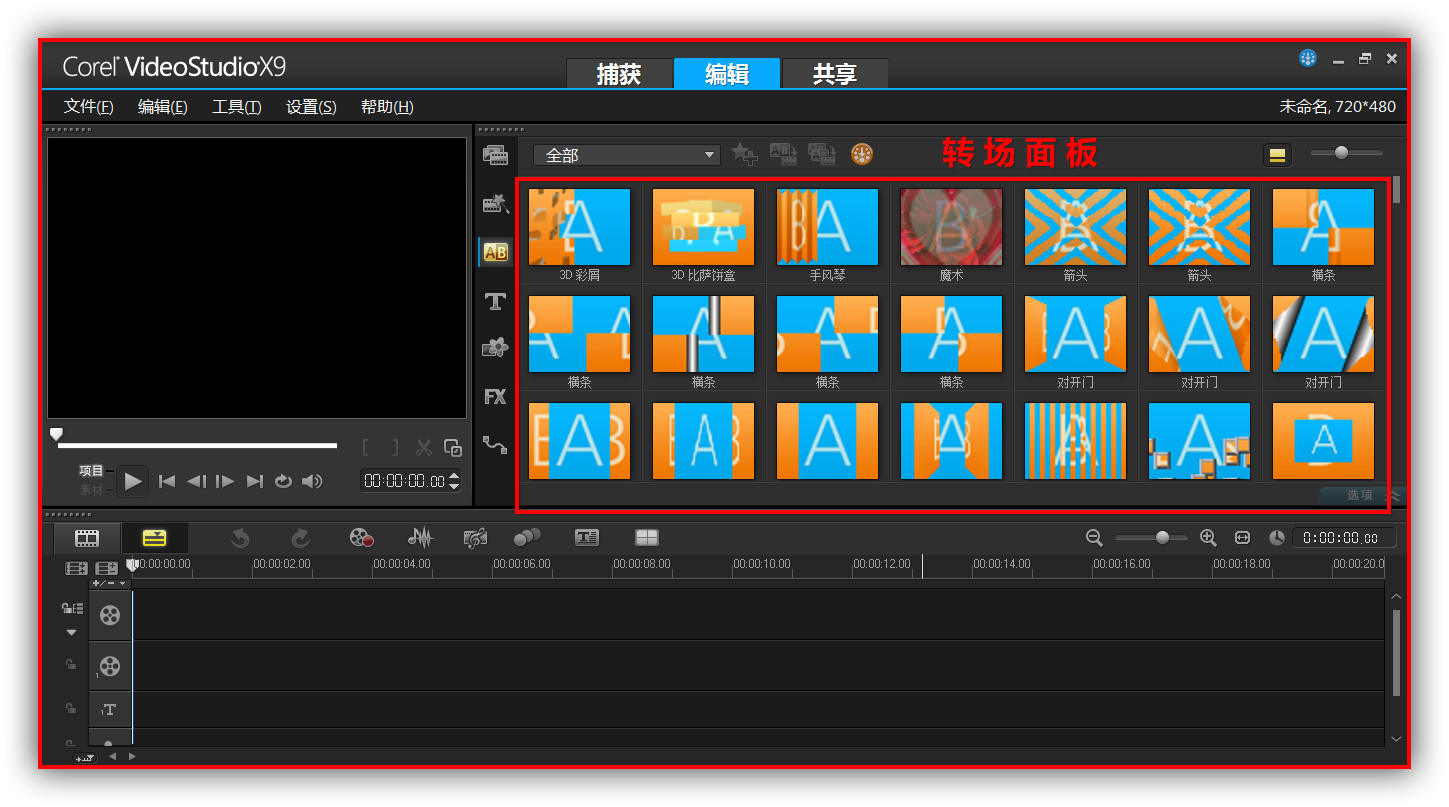Open the Graphic panel (flower icon)
1449x807 pixels.
click(x=495, y=347)
